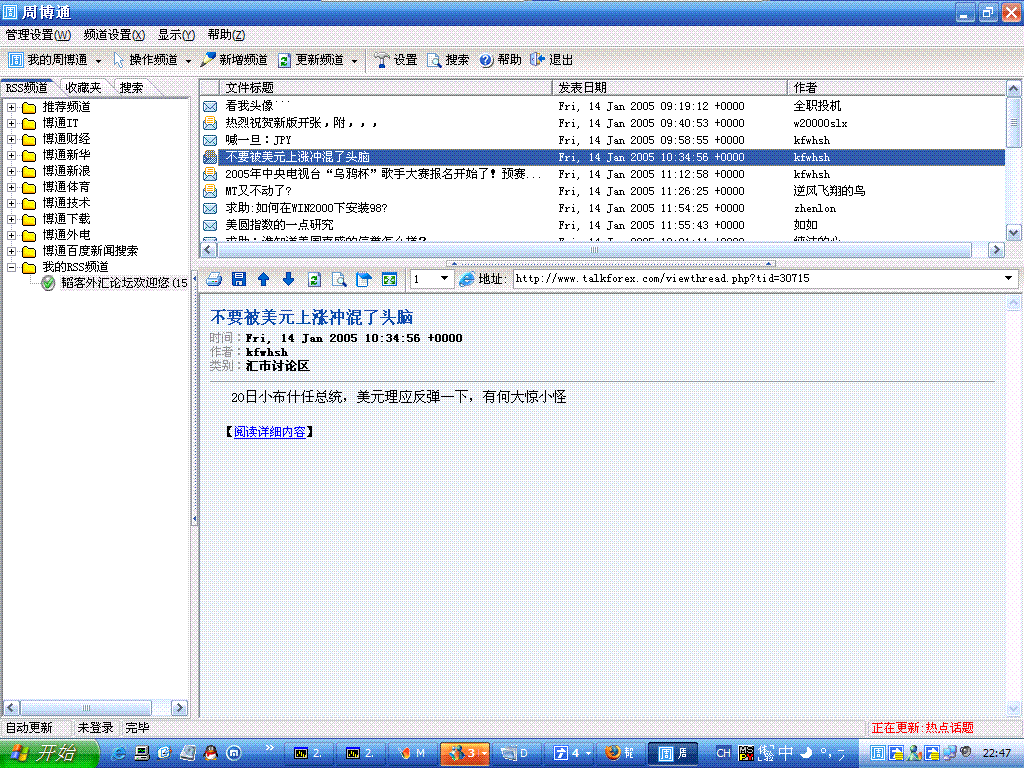Click channel tree horizontal scrollbar thumb
This screenshot has height=768, width=1024.
coord(86,707)
